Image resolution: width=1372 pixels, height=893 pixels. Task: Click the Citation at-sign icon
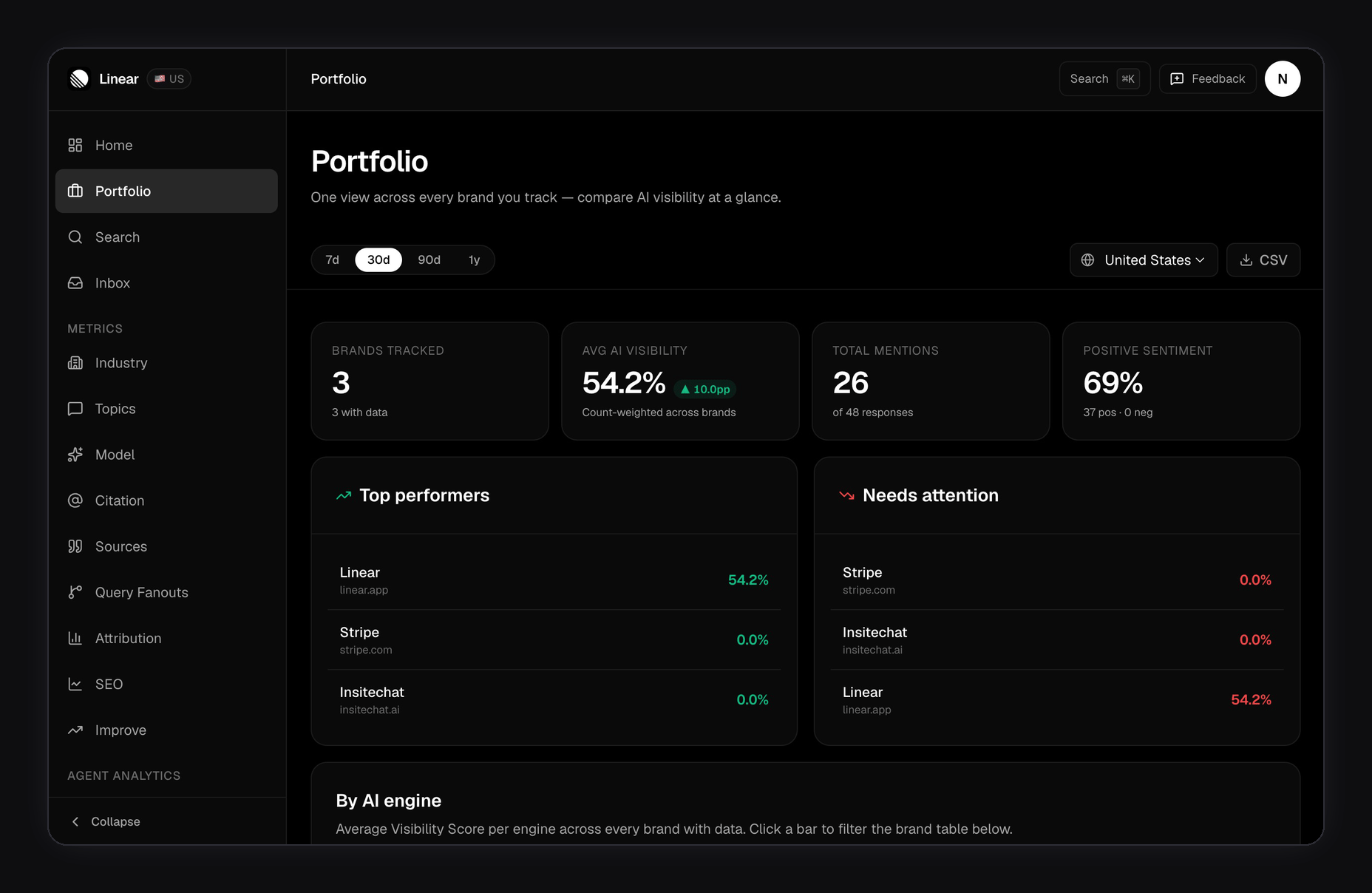[75, 500]
